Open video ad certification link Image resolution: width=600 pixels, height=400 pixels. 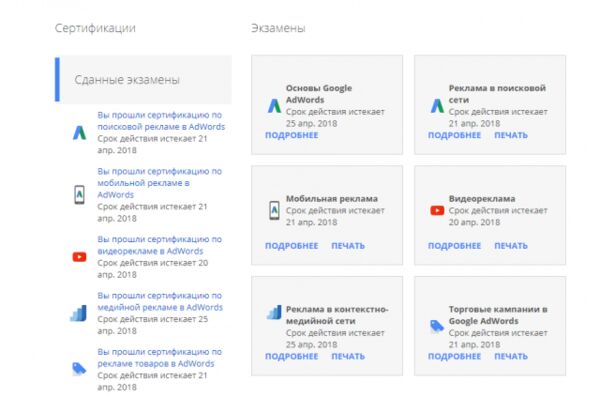[160, 245]
